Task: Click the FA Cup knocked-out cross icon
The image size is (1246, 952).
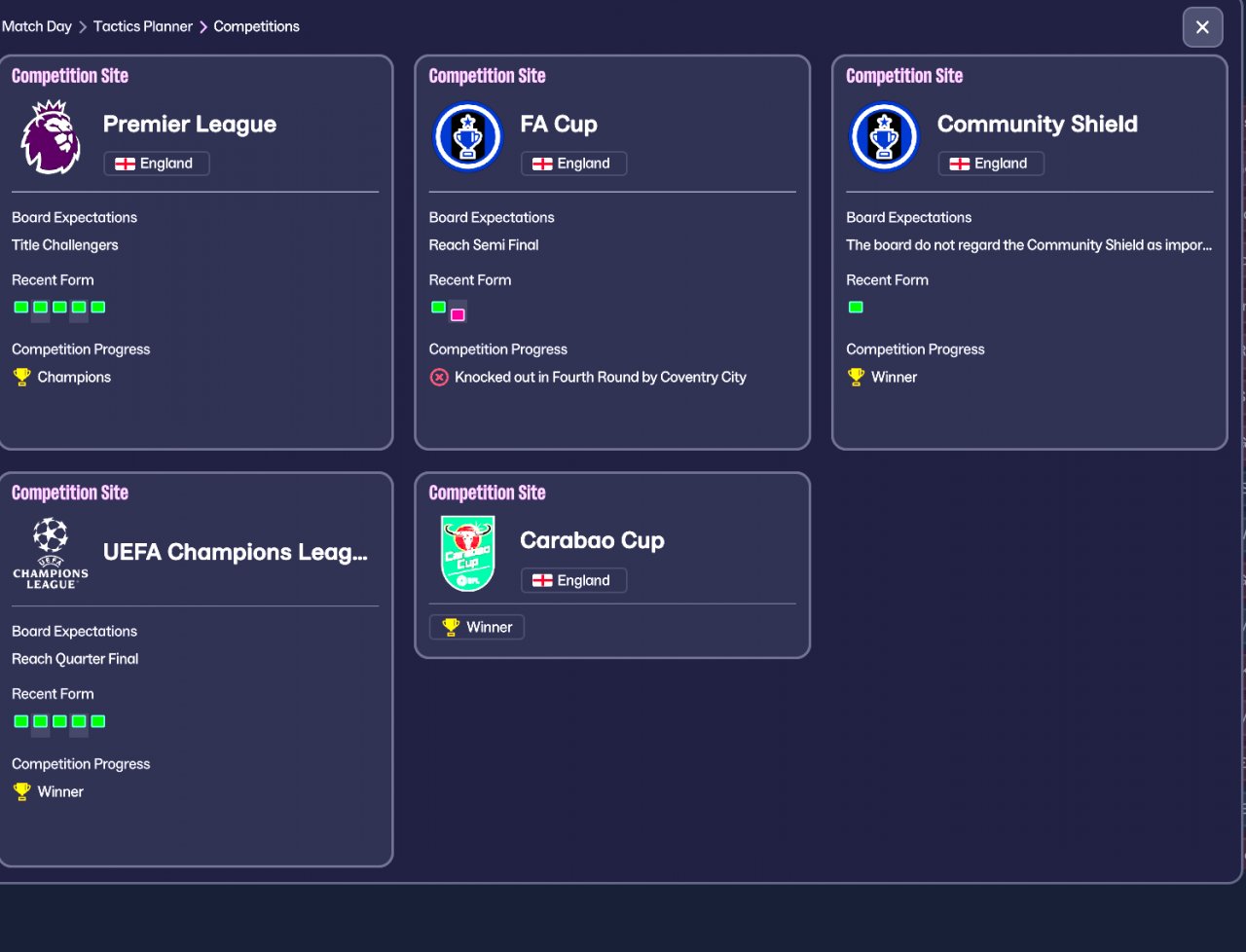Action: pyautogui.click(x=439, y=377)
